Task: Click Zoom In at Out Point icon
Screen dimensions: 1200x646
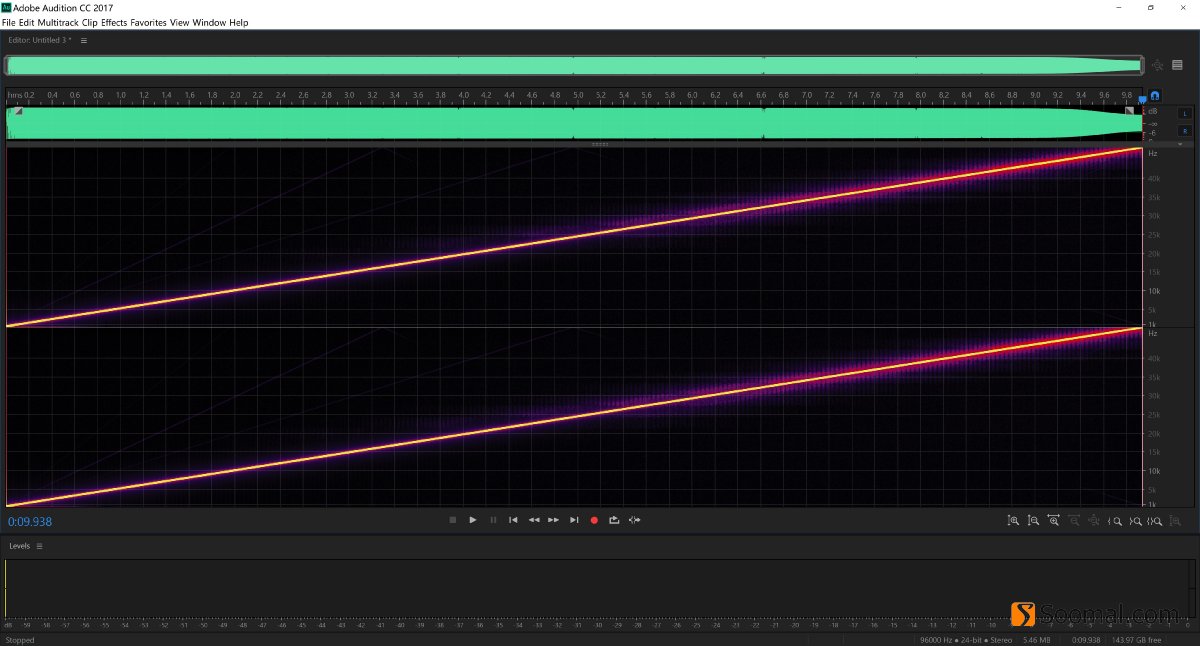Action: pyautogui.click(x=1135, y=521)
